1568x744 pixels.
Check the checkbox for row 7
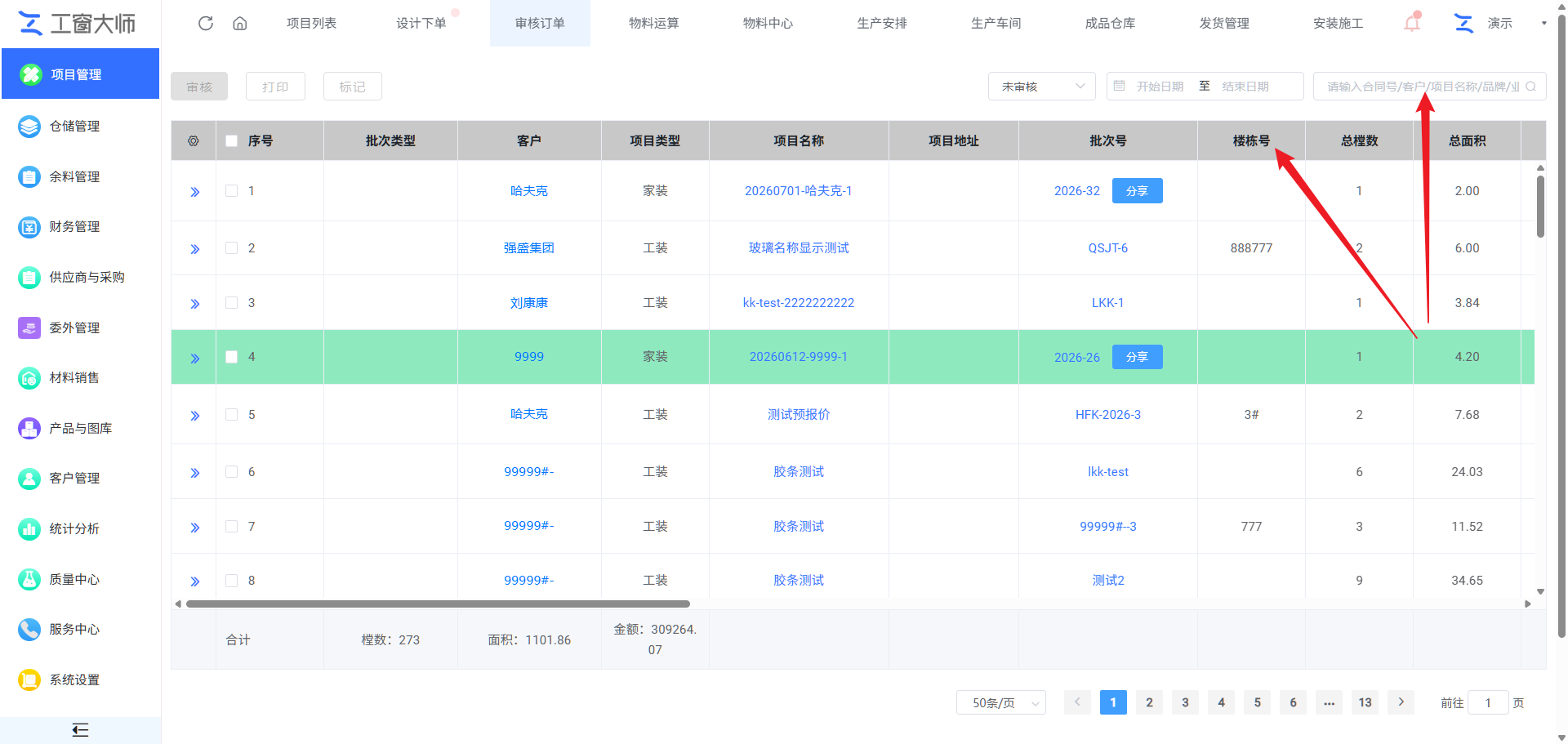(232, 526)
